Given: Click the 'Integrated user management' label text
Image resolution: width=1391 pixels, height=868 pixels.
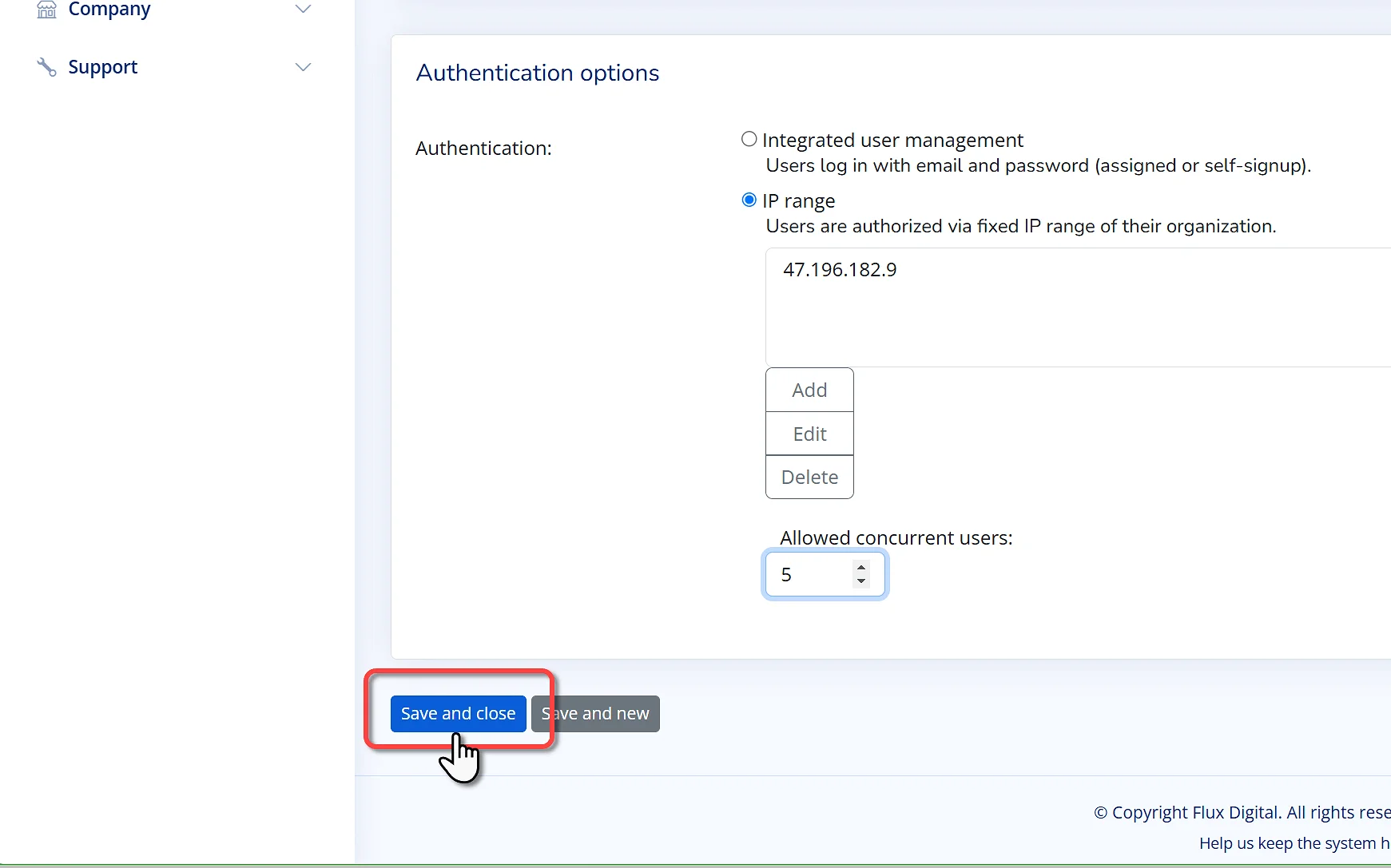Looking at the screenshot, I should pyautogui.click(x=892, y=141).
